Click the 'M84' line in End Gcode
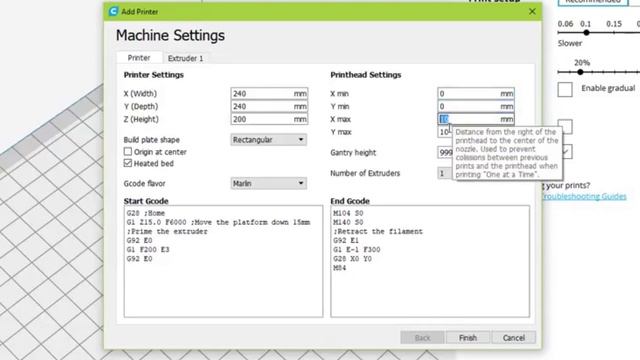640x360 pixels. (x=340, y=268)
